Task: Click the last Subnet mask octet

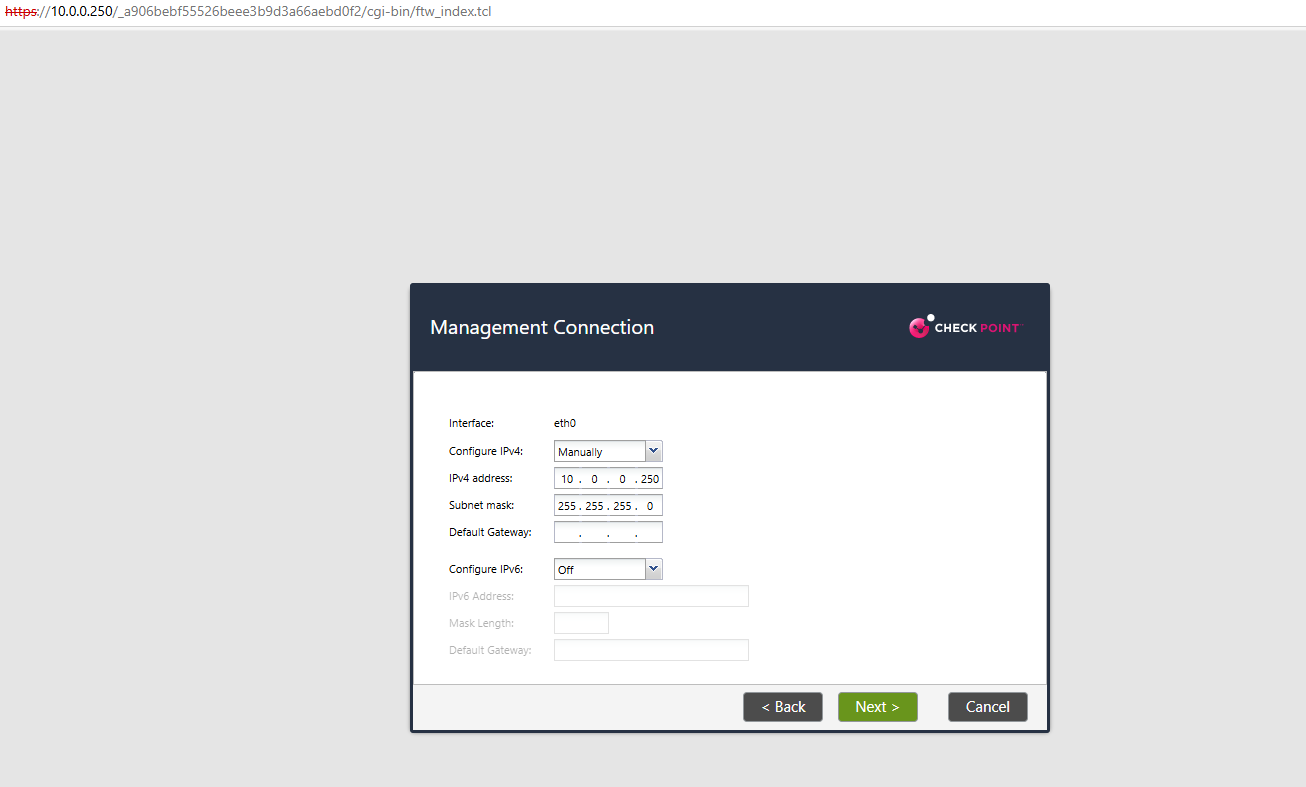Action: pyautogui.click(x=650, y=506)
